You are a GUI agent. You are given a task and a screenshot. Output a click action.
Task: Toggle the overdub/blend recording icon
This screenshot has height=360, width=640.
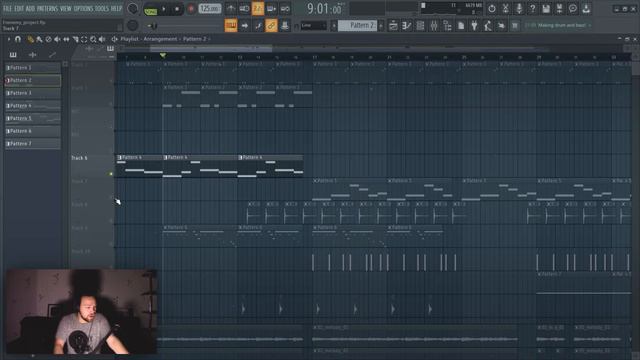pos(271,9)
